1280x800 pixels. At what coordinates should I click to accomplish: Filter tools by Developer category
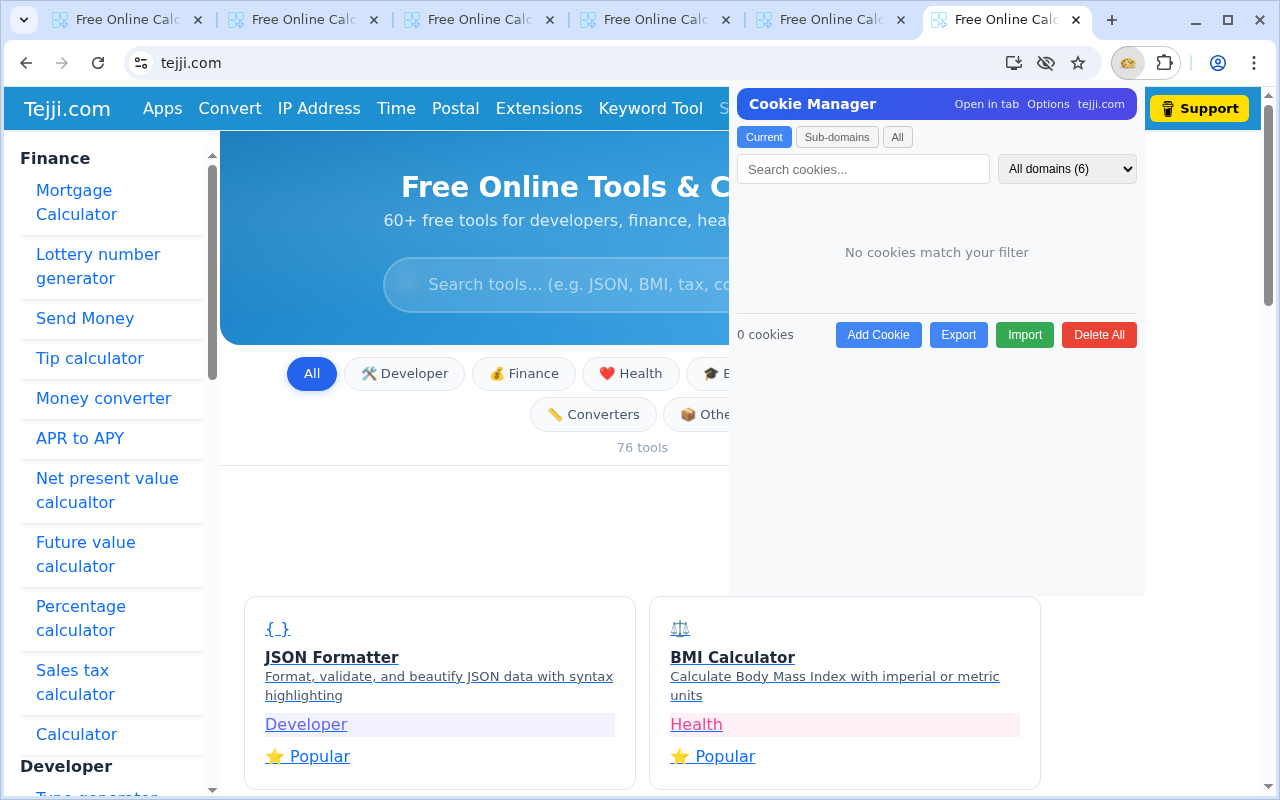[x=404, y=374]
